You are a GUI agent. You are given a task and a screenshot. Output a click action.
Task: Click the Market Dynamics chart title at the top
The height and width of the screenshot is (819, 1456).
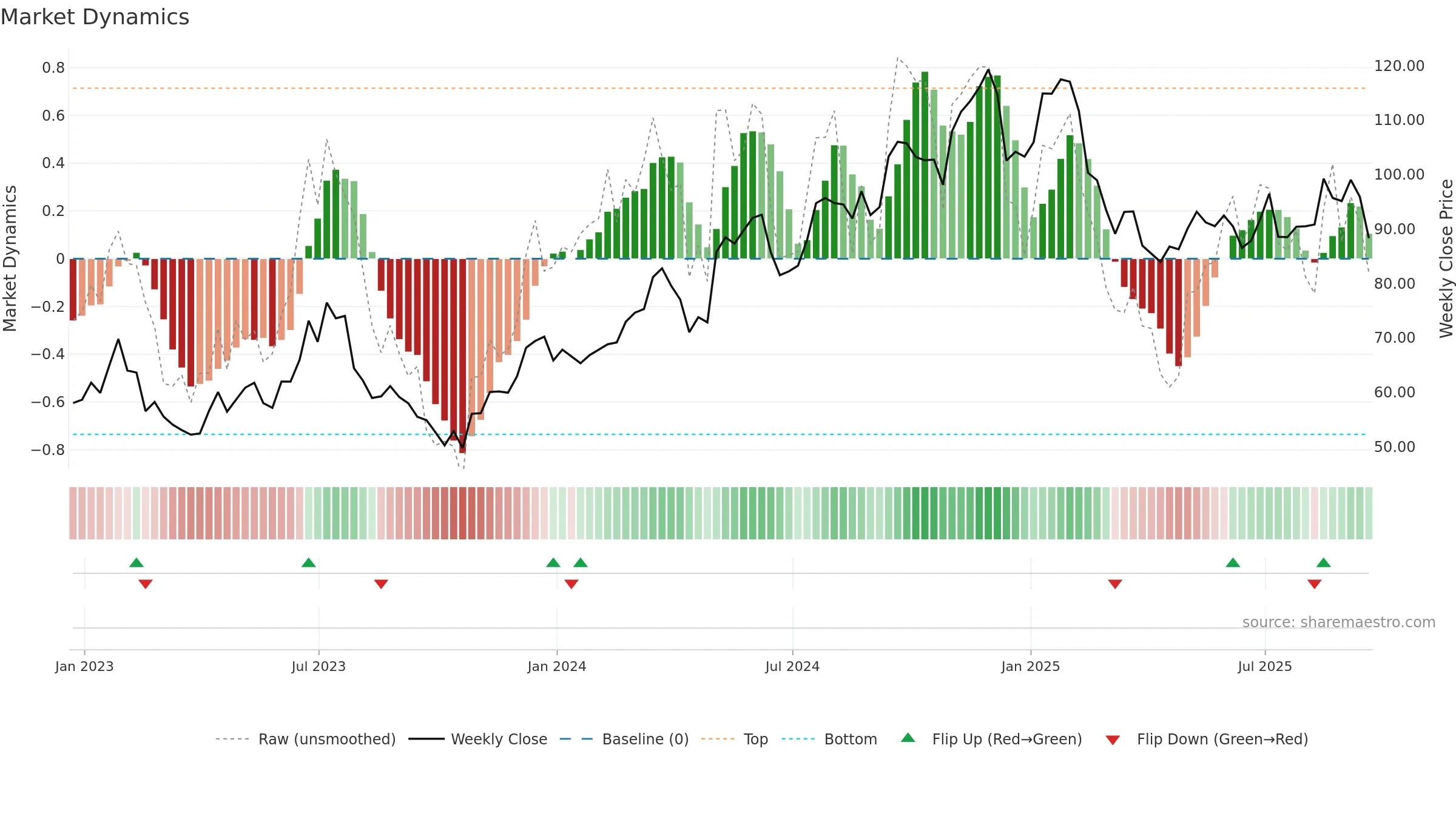[95, 17]
